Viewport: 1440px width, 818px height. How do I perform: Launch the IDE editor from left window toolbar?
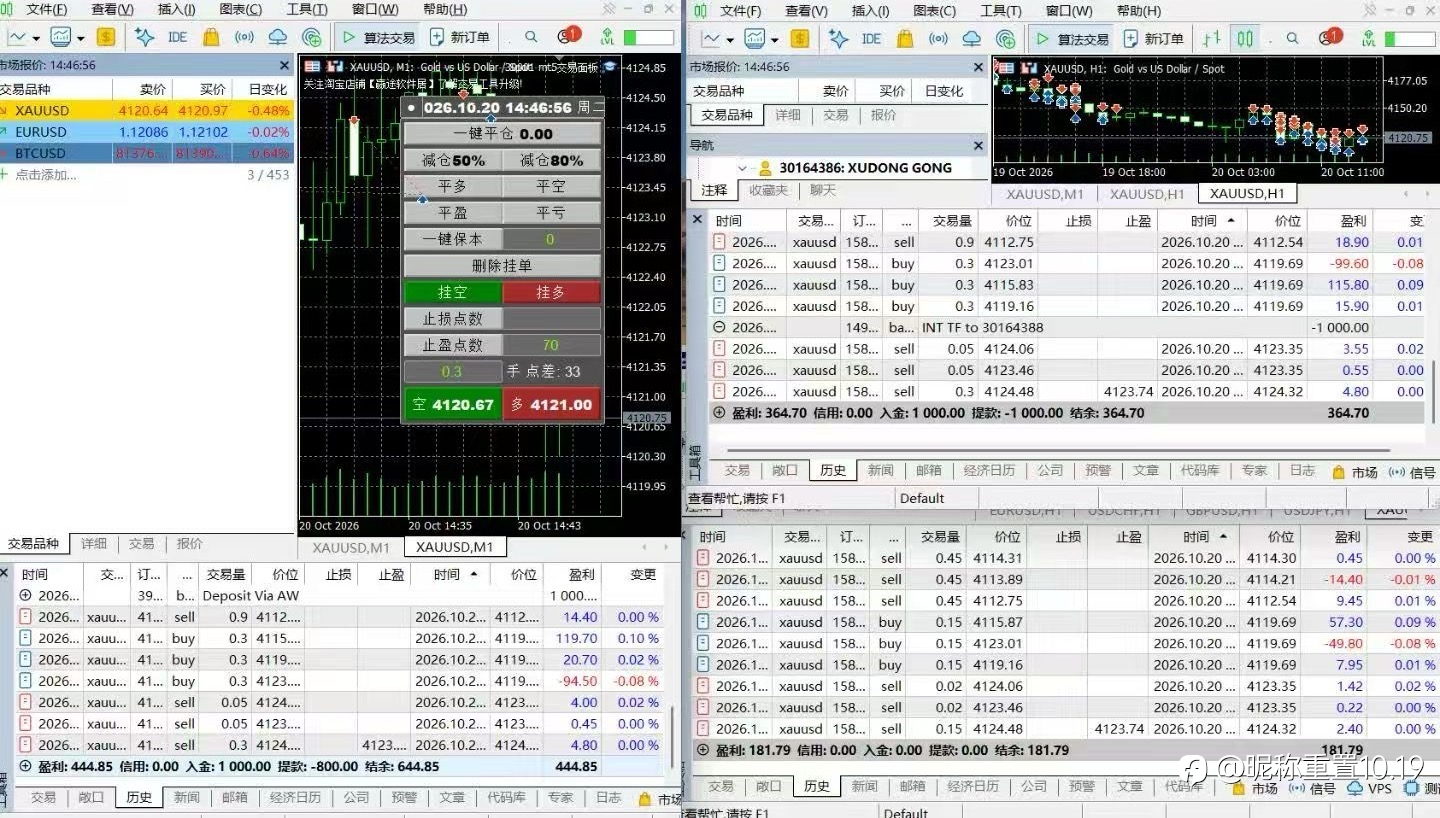(x=177, y=37)
